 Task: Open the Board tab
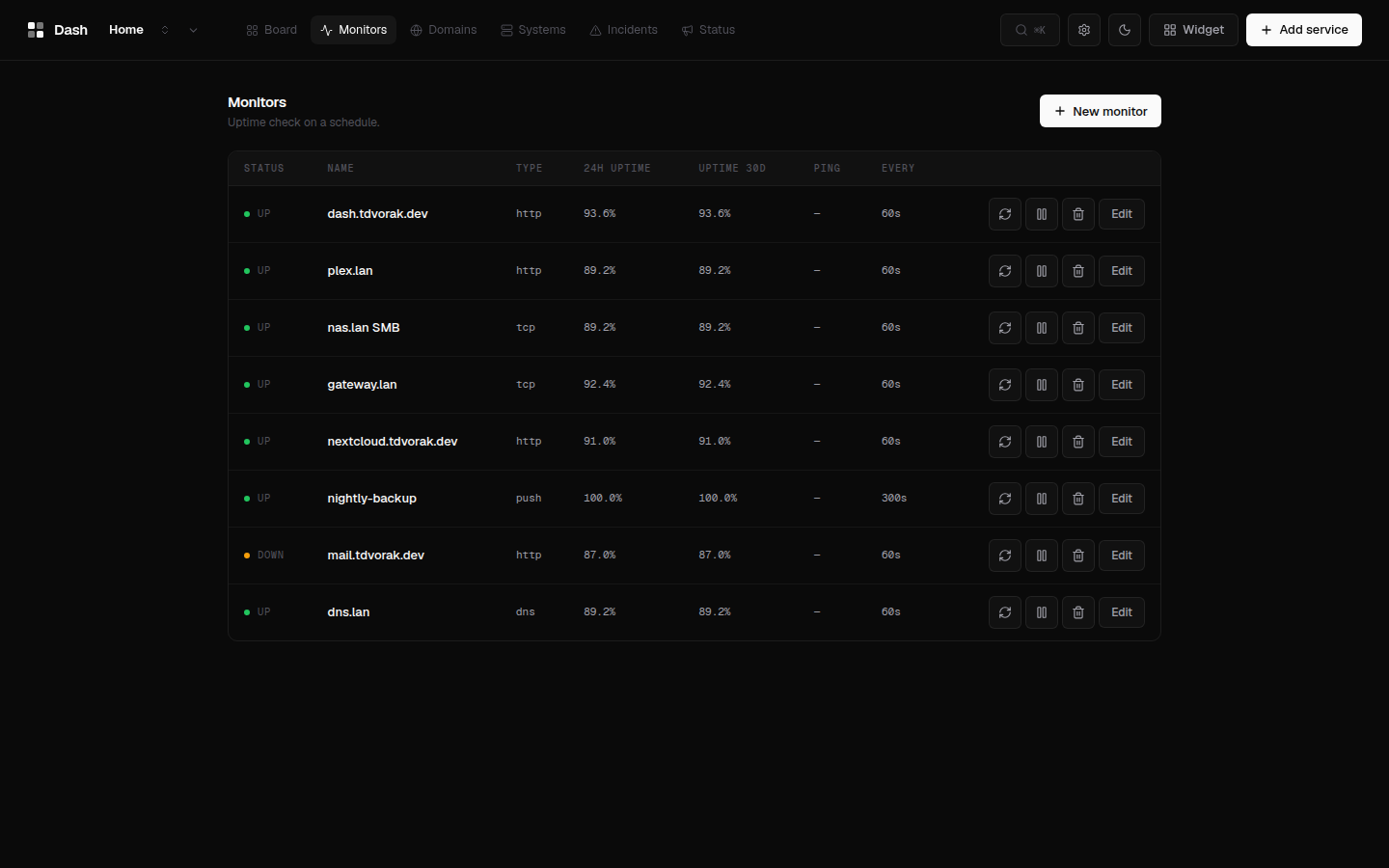coord(271,30)
